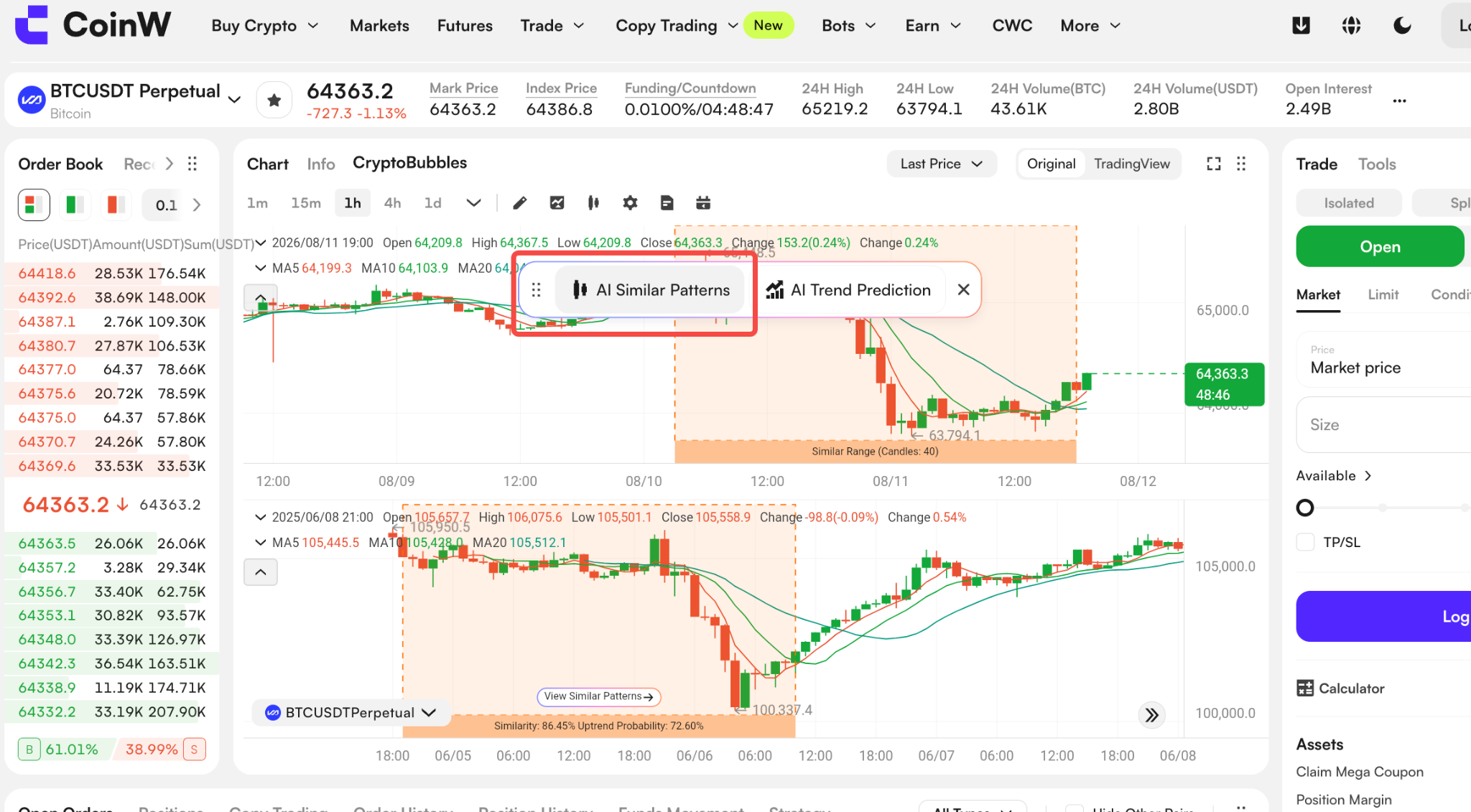1471x812 pixels.
Task: Open the ticker bar more options ellipsis
Action: [1399, 101]
